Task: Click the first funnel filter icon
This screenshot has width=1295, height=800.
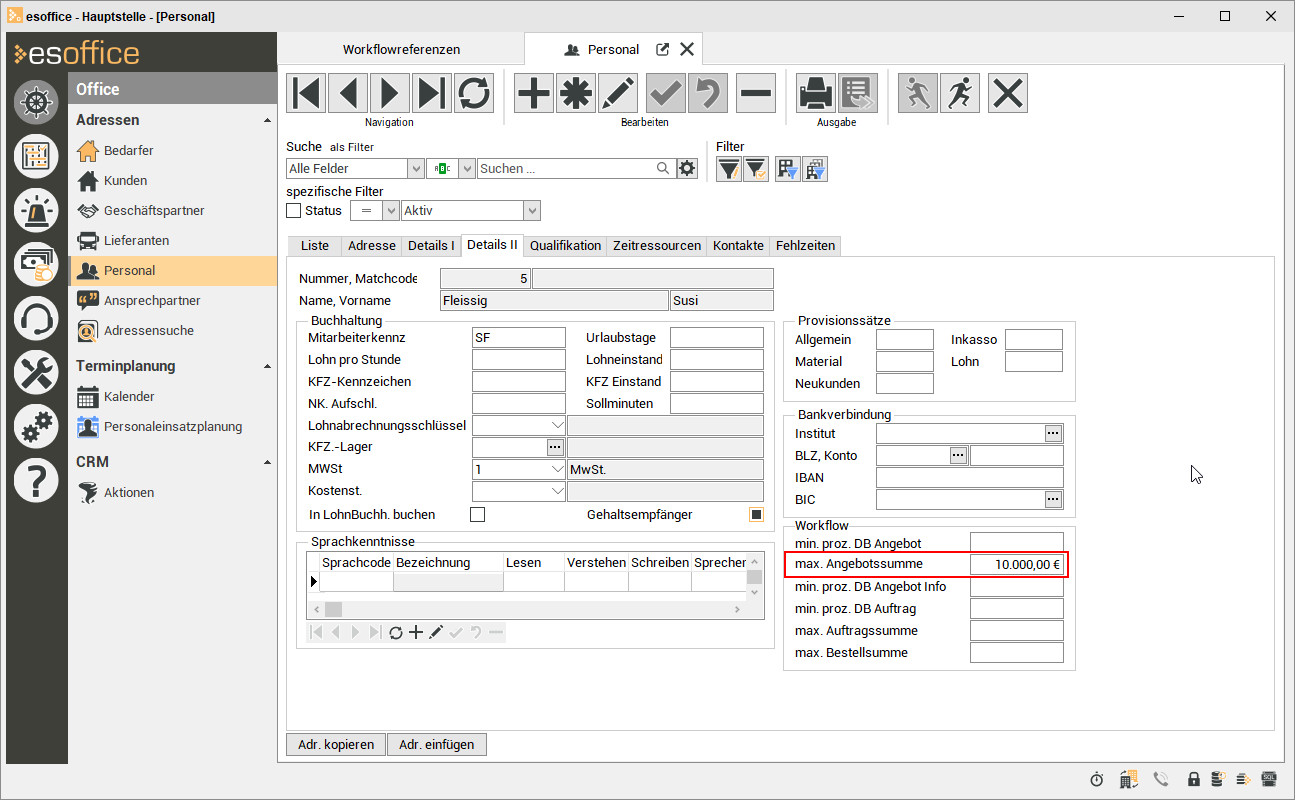Action: tap(728, 169)
